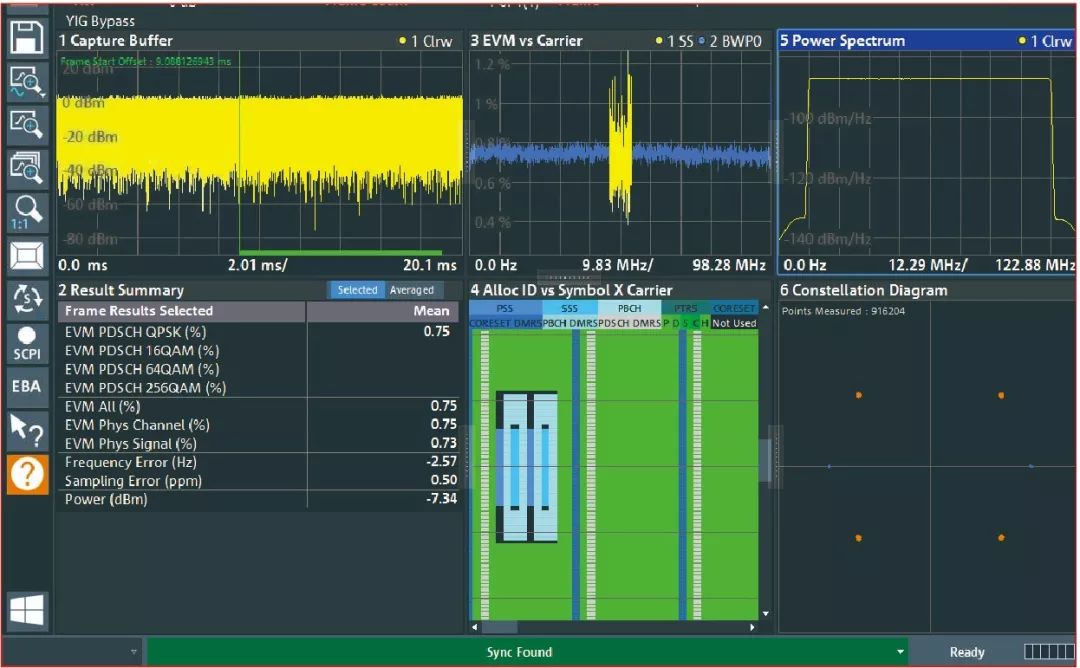Open the Windows start icon
Screen dimensions: 1080x668
(27, 610)
